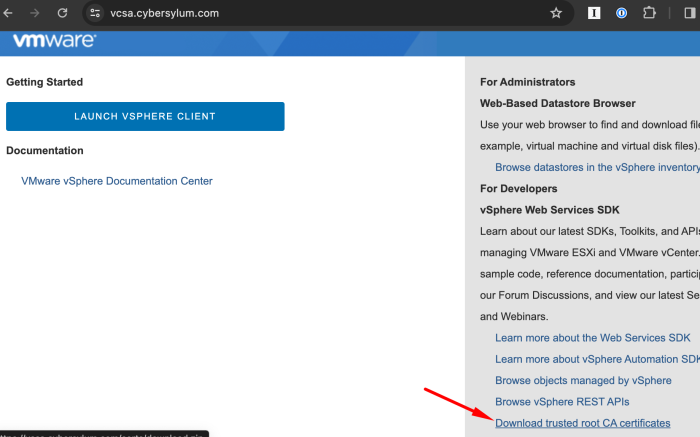Open Learn more about vSphere Automation SDK

click(597, 359)
